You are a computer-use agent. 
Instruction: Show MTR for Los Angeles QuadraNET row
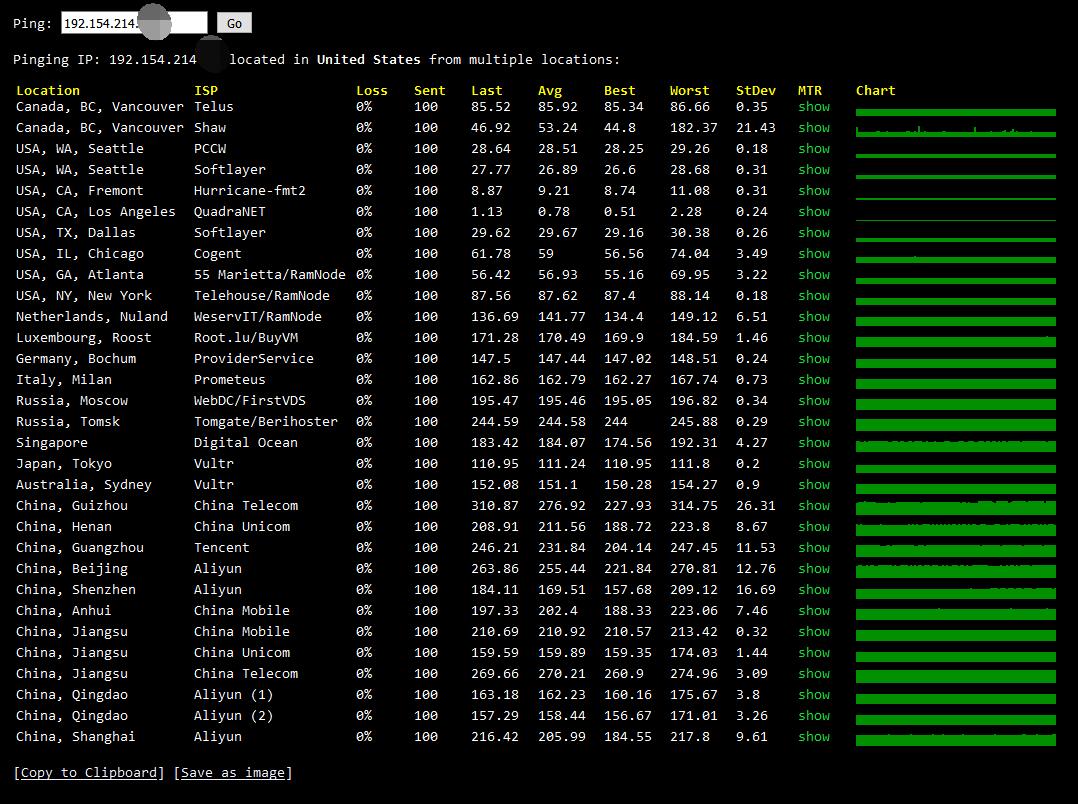click(x=814, y=212)
